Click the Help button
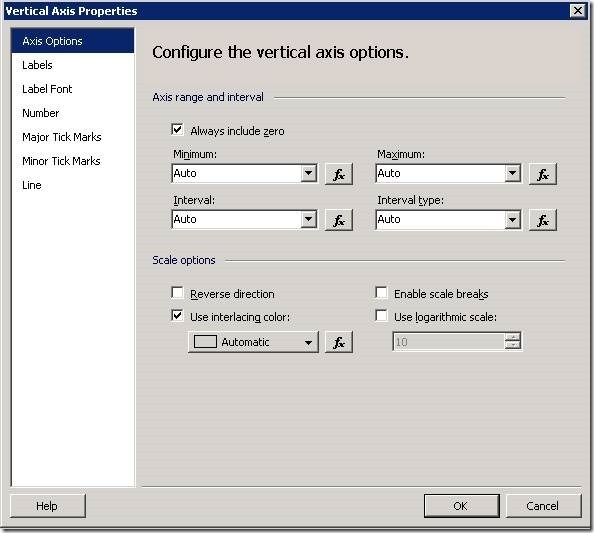Screen dimensions: 594x533 click(48, 506)
